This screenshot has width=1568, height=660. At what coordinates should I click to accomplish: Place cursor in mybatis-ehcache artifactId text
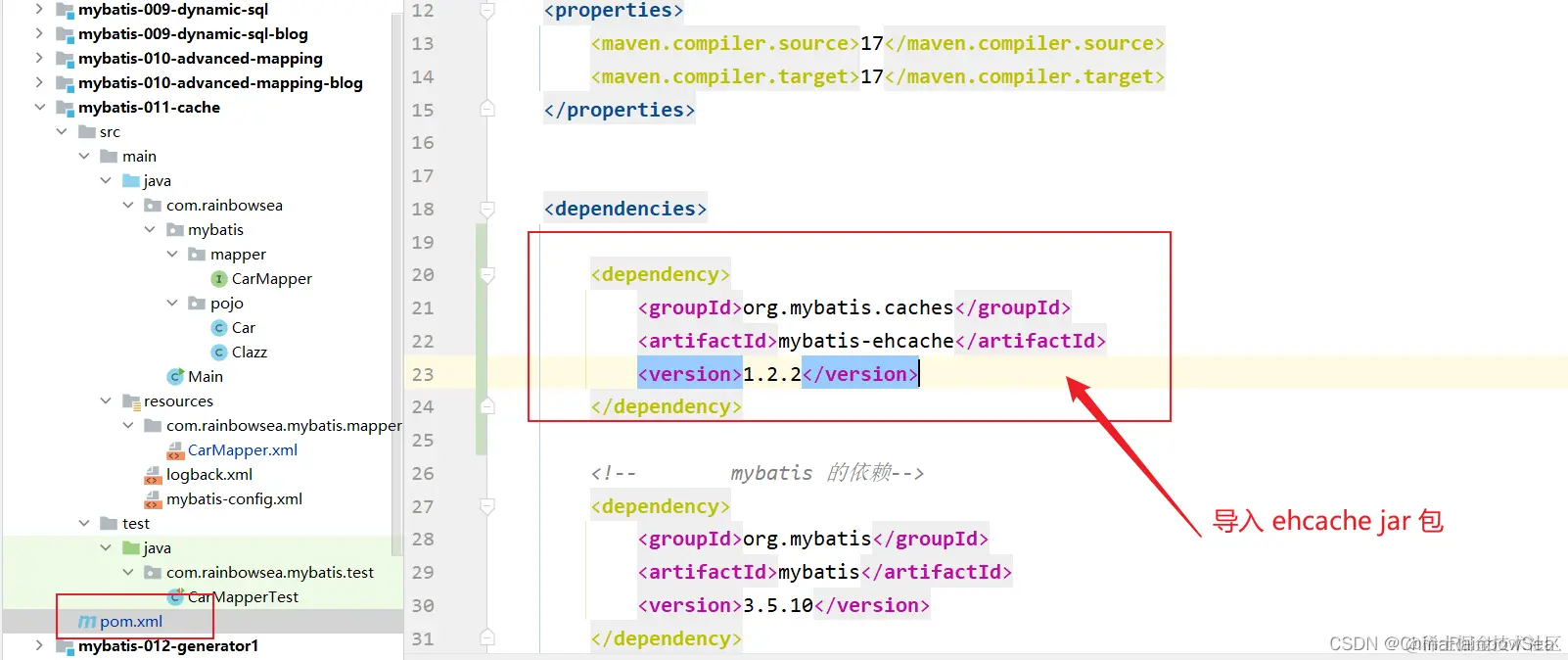tap(865, 341)
